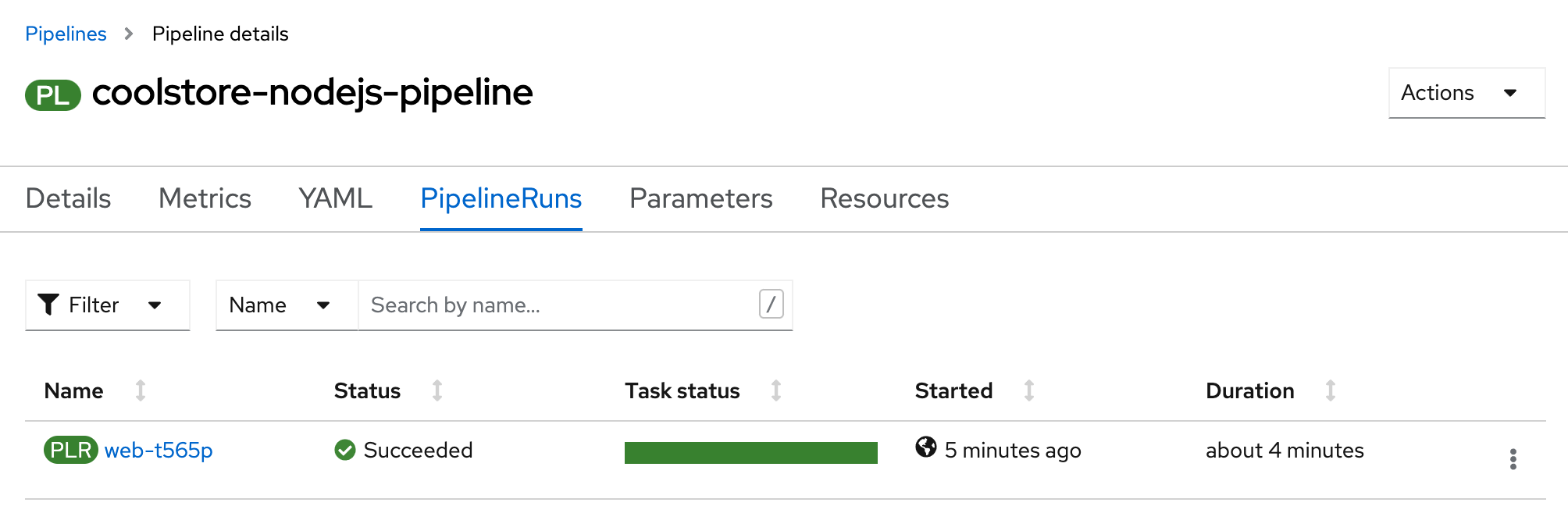Click the '5 minutes ago' started time
This screenshot has height=531, width=1568.
pyautogui.click(x=1013, y=450)
